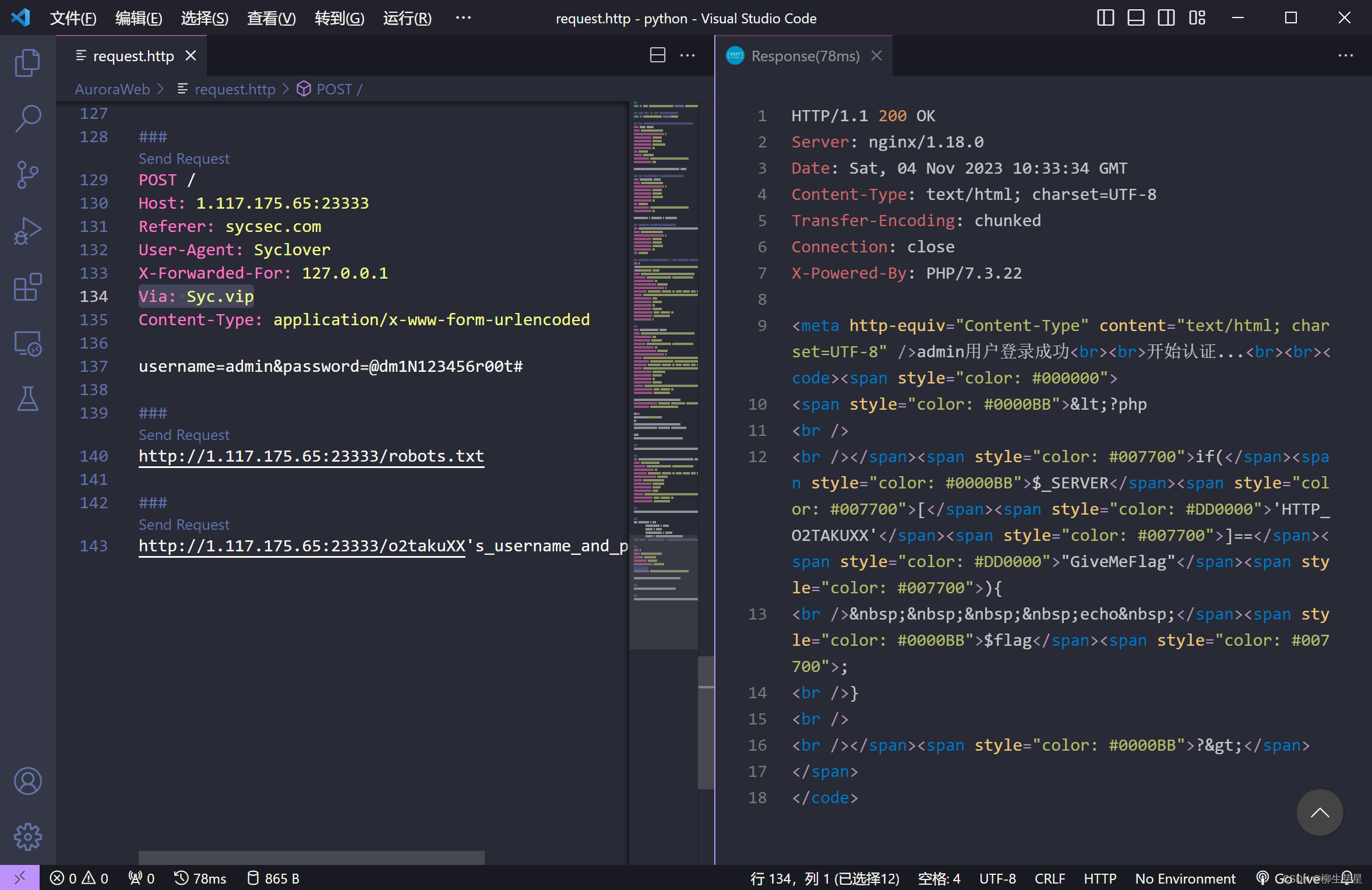
Task: Open the 转到(G) menu
Action: coord(340,18)
